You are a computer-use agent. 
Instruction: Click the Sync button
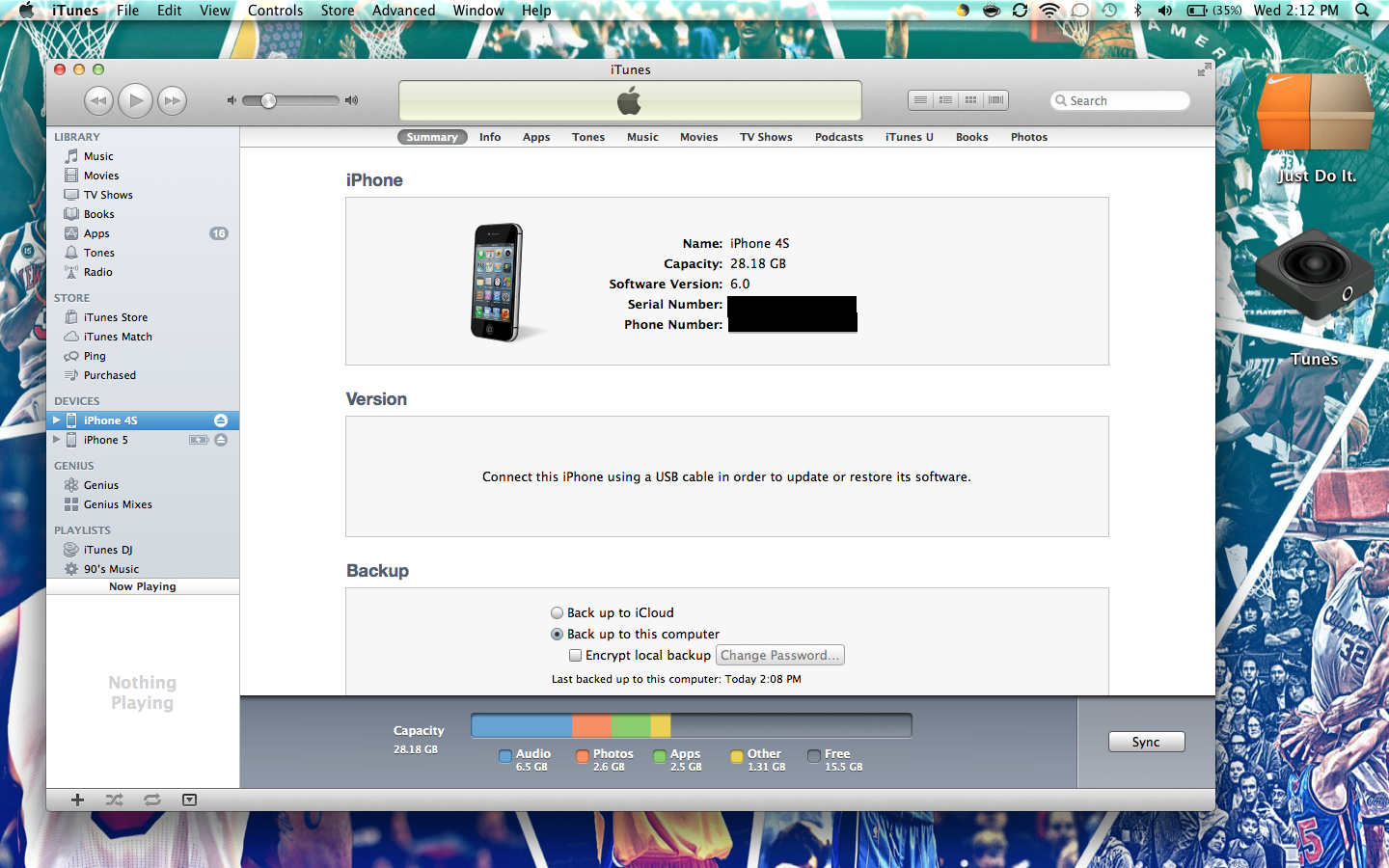tap(1146, 742)
